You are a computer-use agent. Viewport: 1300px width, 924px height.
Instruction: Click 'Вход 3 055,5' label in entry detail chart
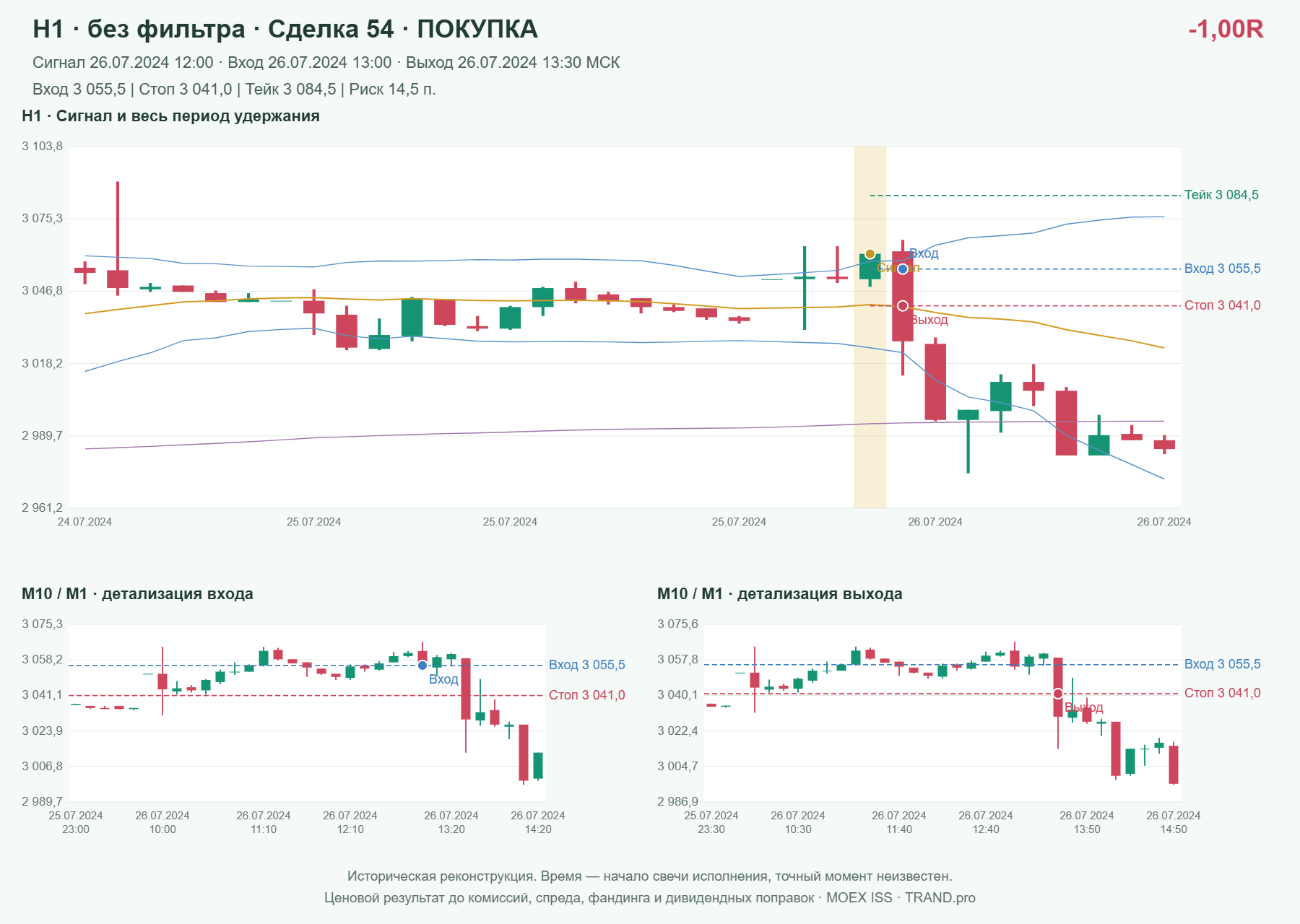pos(586,665)
